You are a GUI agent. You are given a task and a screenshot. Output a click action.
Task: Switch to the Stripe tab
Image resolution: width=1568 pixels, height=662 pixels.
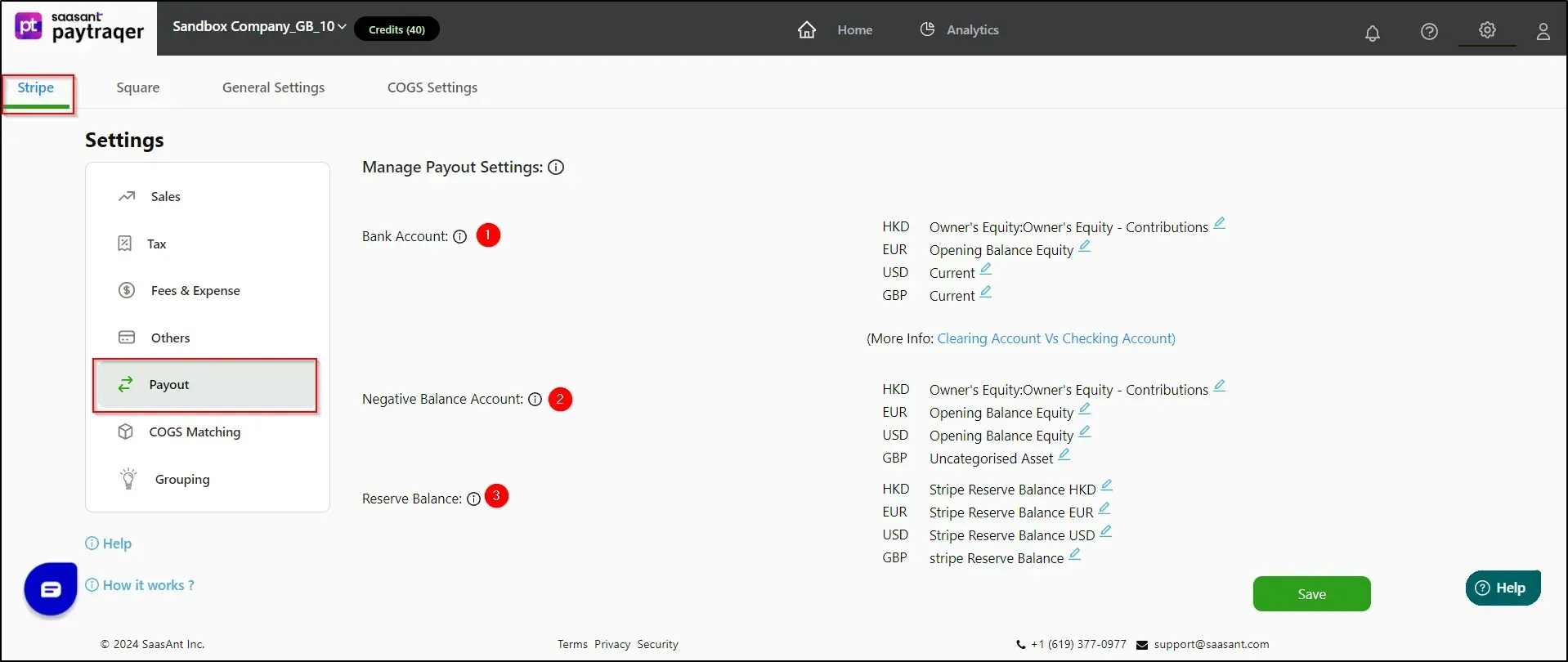click(36, 87)
